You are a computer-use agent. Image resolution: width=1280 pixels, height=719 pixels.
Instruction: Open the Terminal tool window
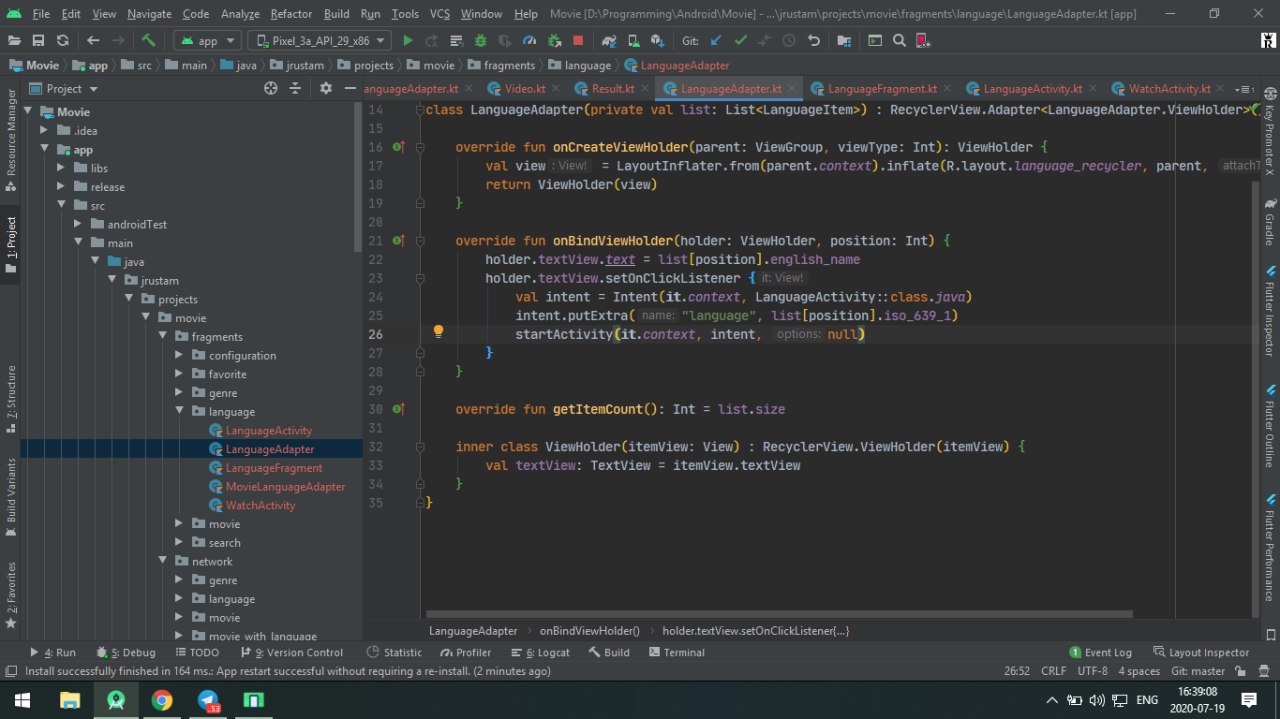(677, 652)
